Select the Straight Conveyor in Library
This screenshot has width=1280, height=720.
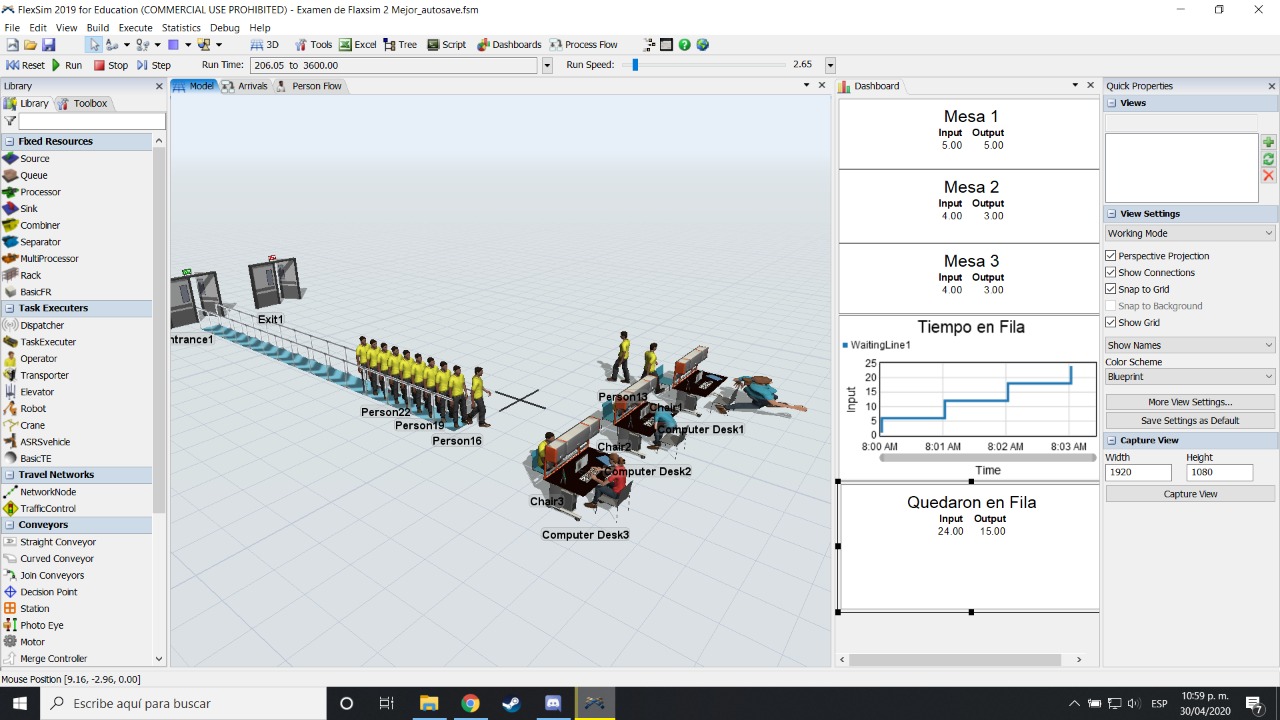click(58, 542)
